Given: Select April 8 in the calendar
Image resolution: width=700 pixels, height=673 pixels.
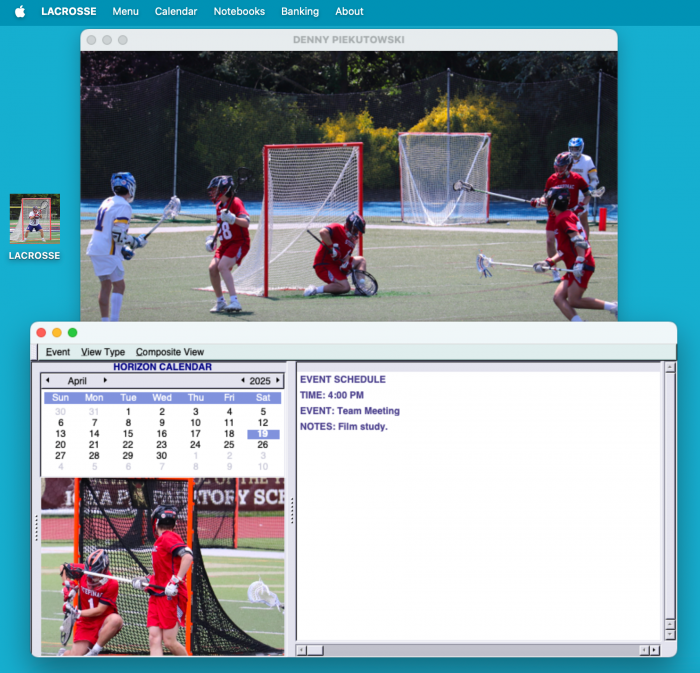Looking at the screenshot, I should click(128, 423).
